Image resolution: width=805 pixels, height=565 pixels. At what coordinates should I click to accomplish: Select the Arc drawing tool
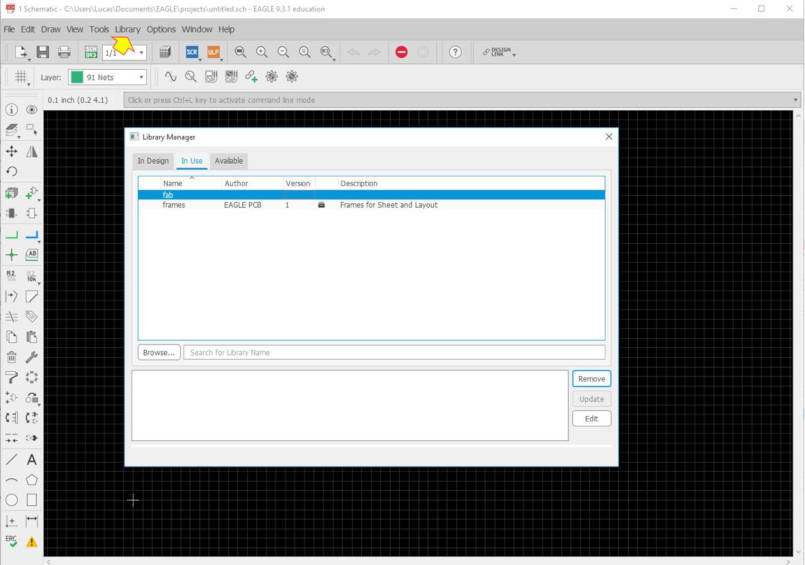[11, 480]
